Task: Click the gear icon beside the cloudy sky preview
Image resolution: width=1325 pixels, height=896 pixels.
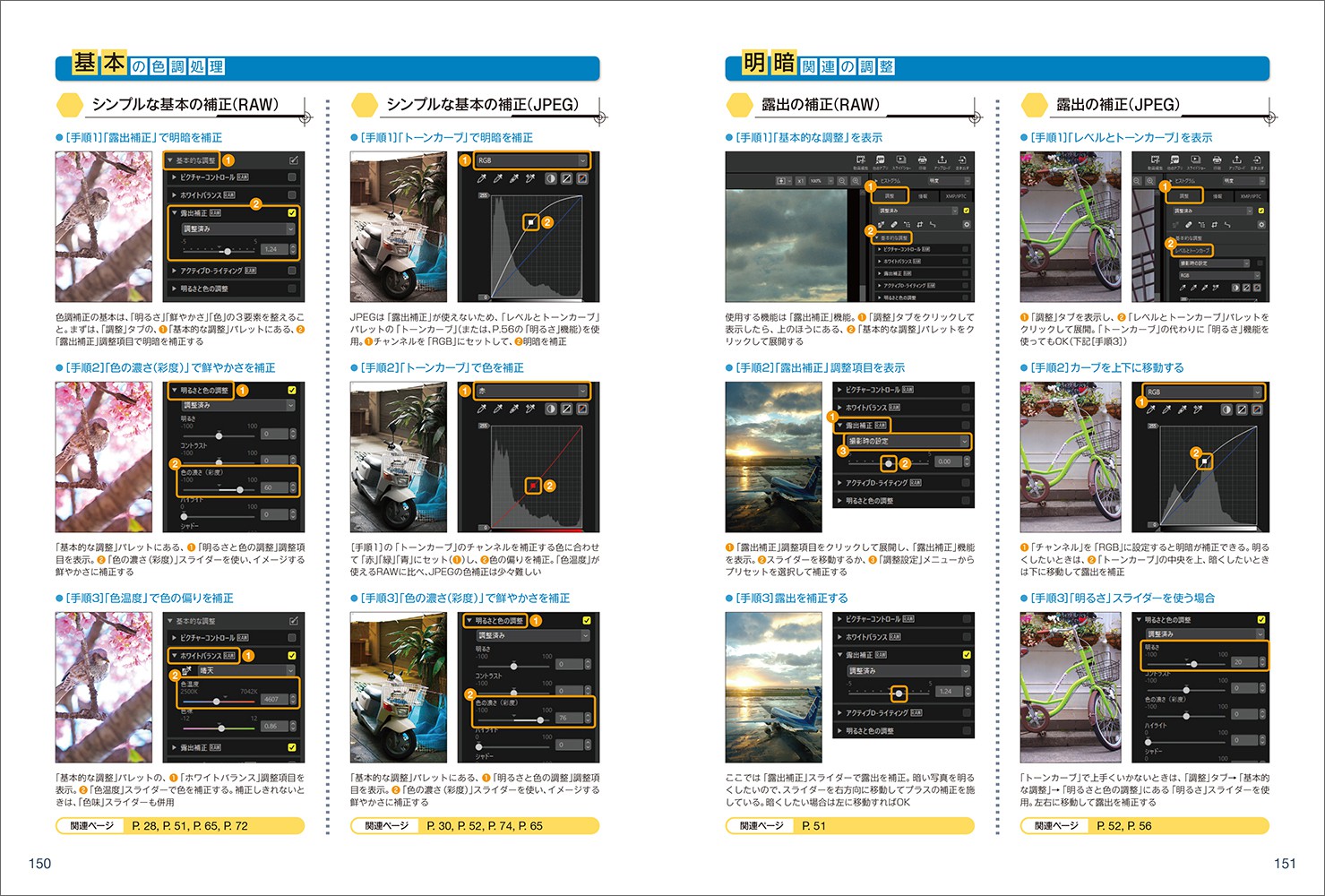Action: click(x=966, y=224)
